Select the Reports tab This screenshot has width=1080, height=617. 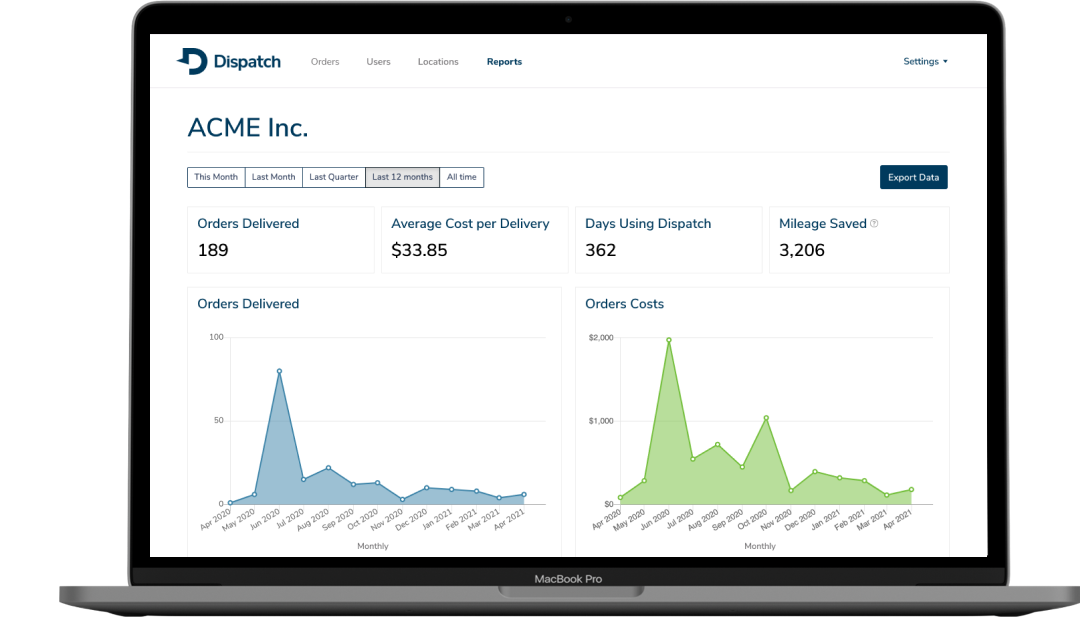[504, 61]
